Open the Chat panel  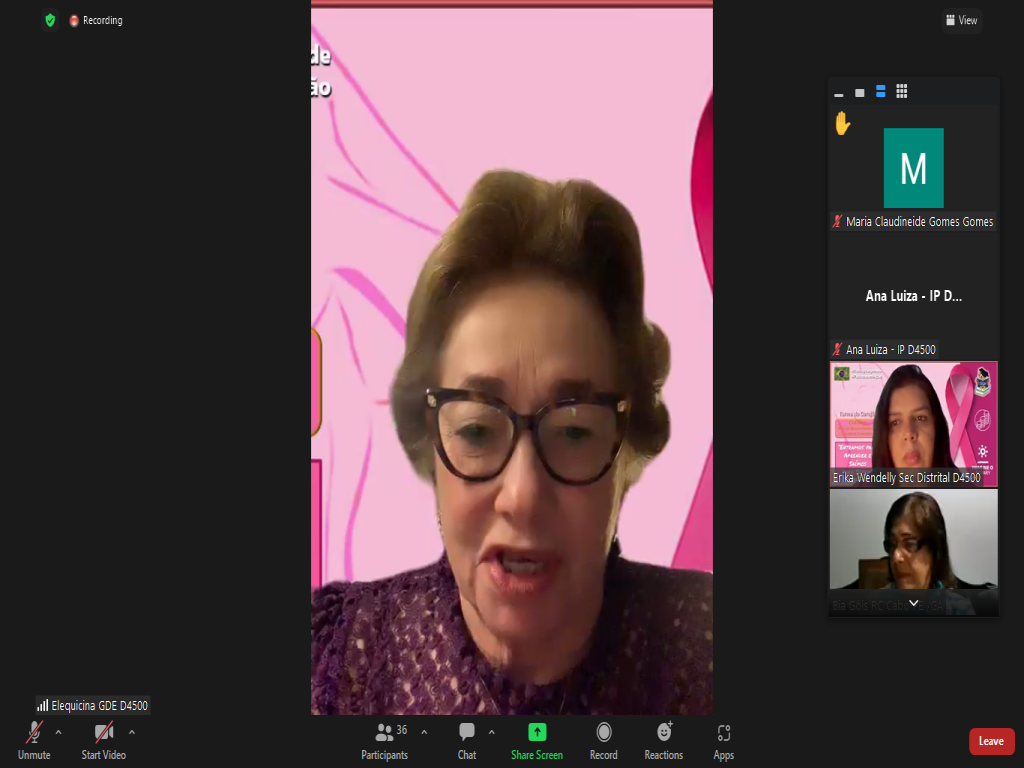click(467, 738)
